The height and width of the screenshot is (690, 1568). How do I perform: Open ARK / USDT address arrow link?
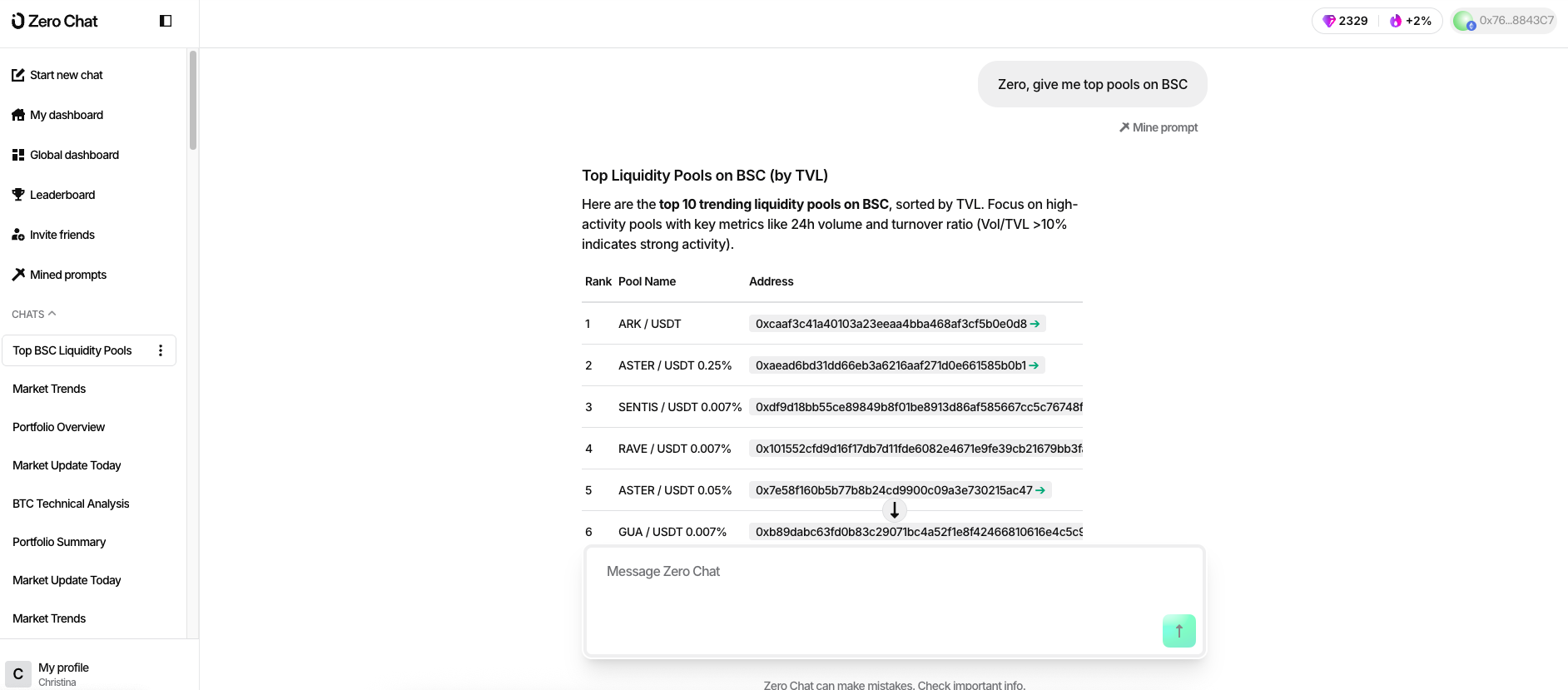point(1035,324)
